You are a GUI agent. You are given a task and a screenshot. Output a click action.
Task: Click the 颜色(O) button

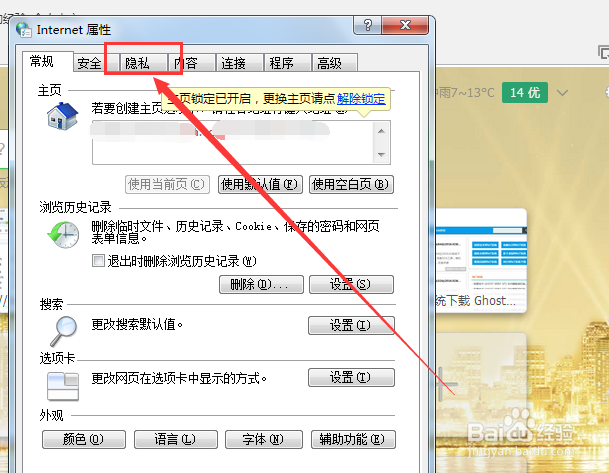coord(84,439)
